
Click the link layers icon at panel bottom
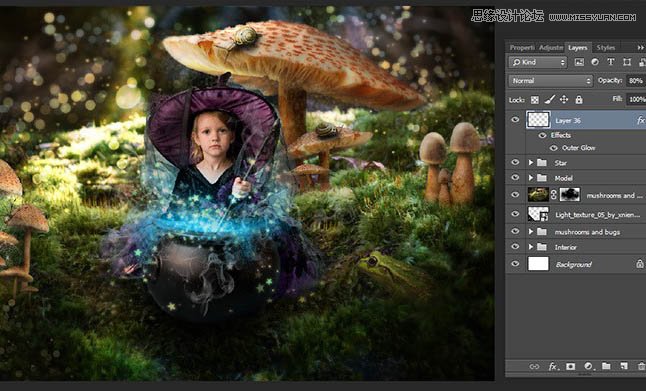click(534, 366)
